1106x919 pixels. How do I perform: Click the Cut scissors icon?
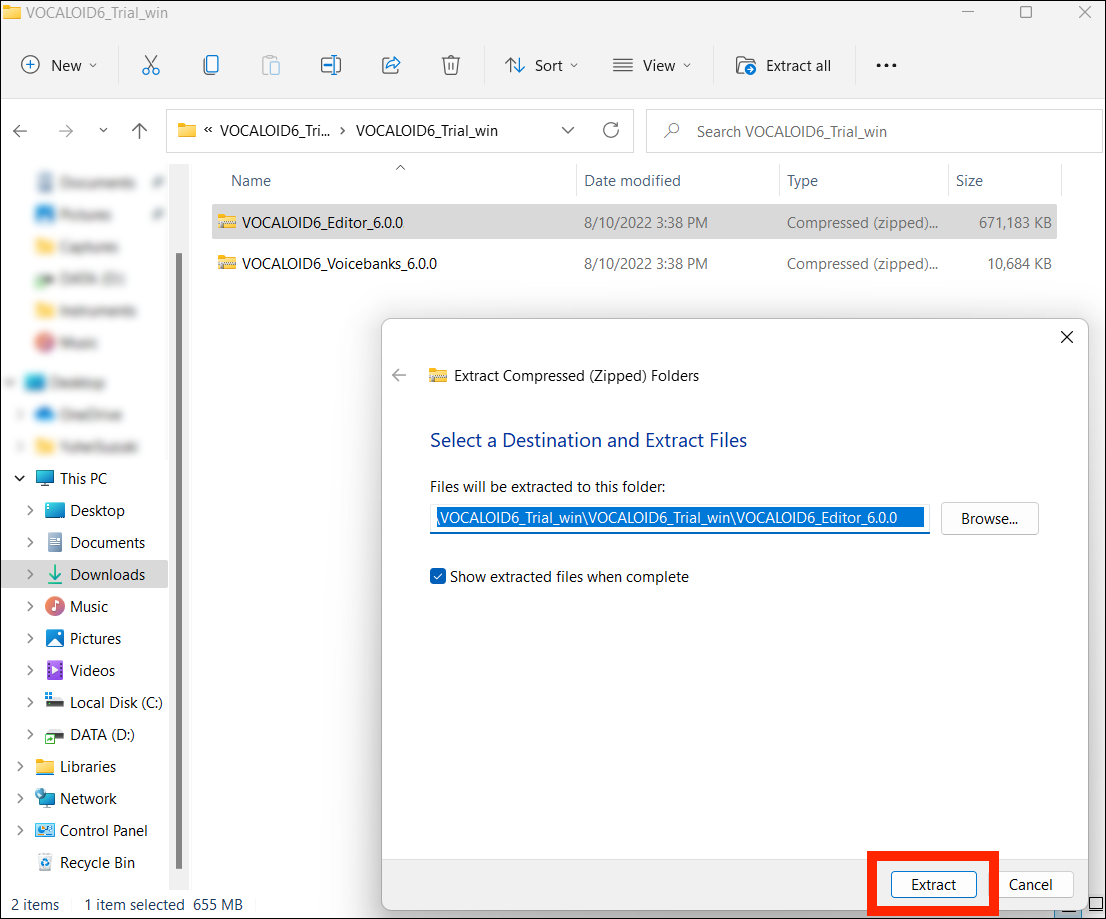pos(151,65)
